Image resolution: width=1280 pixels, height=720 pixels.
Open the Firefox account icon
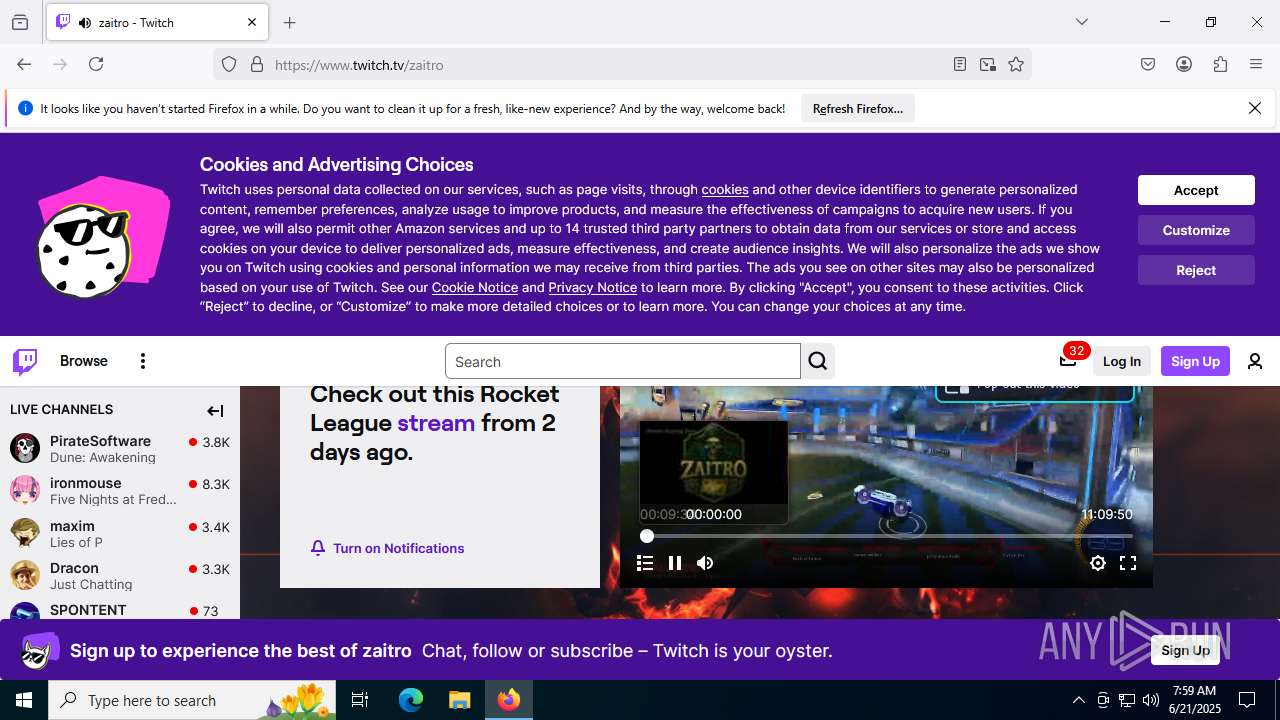[1184, 64]
